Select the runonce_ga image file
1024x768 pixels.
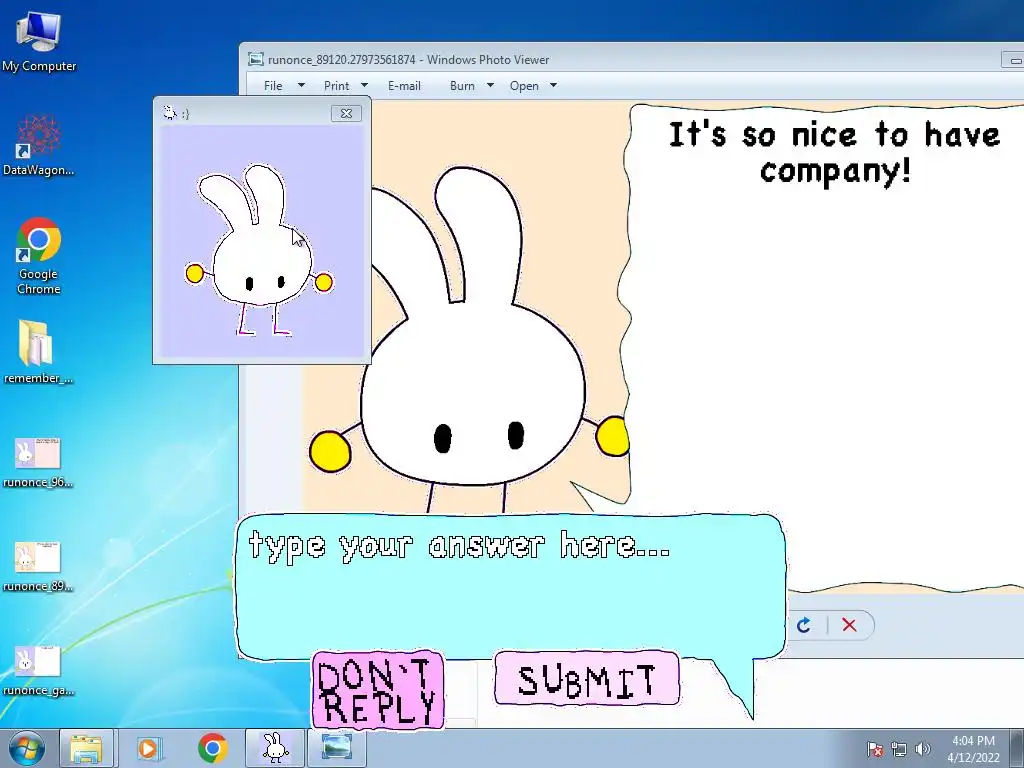(38, 670)
